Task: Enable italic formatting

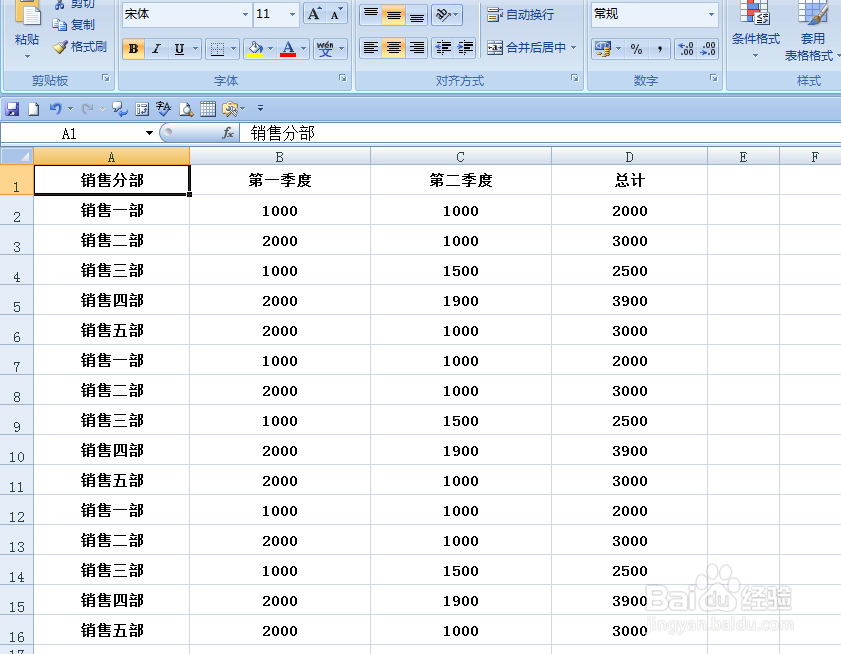Action: pyautogui.click(x=156, y=47)
